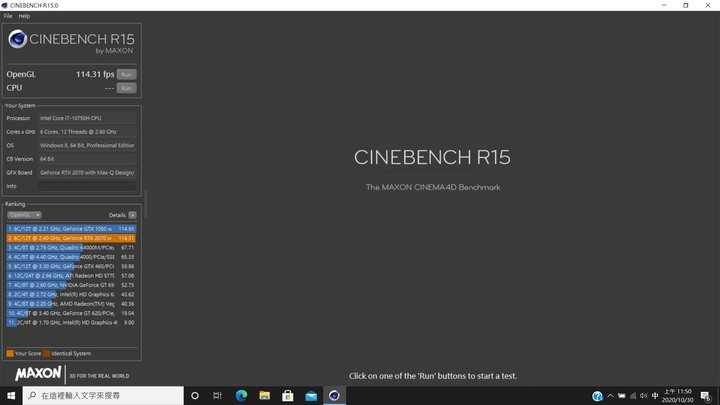Open the network signal tray icon

click(x=633, y=396)
